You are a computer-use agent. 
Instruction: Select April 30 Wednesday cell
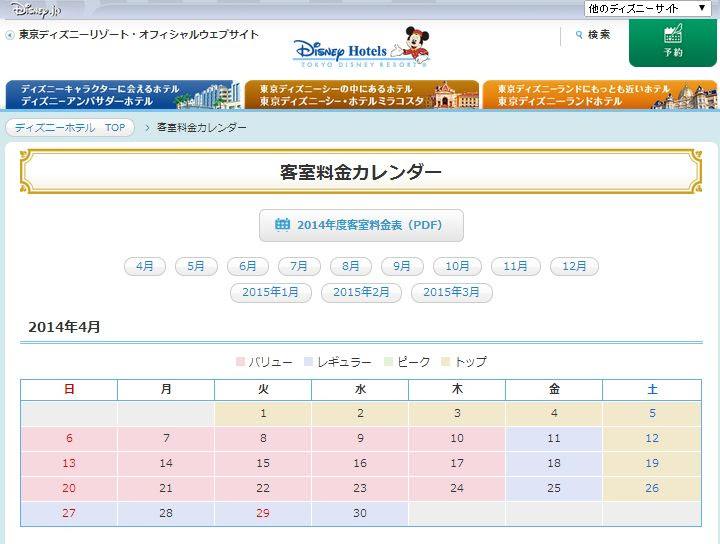tap(360, 513)
